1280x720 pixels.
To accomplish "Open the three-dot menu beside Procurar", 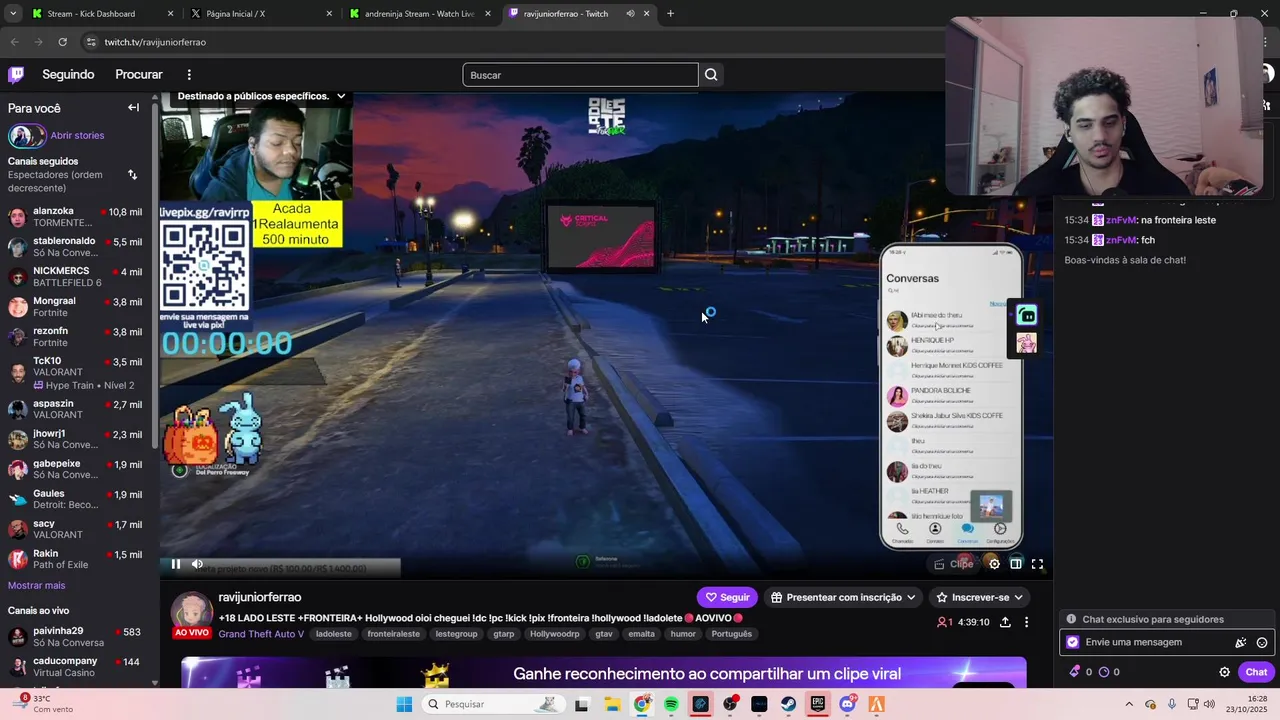I will coord(189,75).
